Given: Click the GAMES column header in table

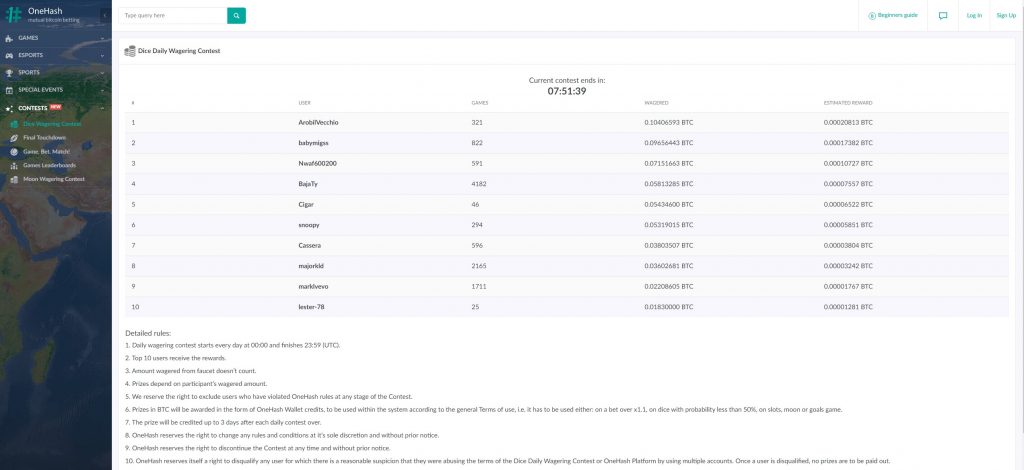Looking at the screenshot, I should tap(480, 103).
